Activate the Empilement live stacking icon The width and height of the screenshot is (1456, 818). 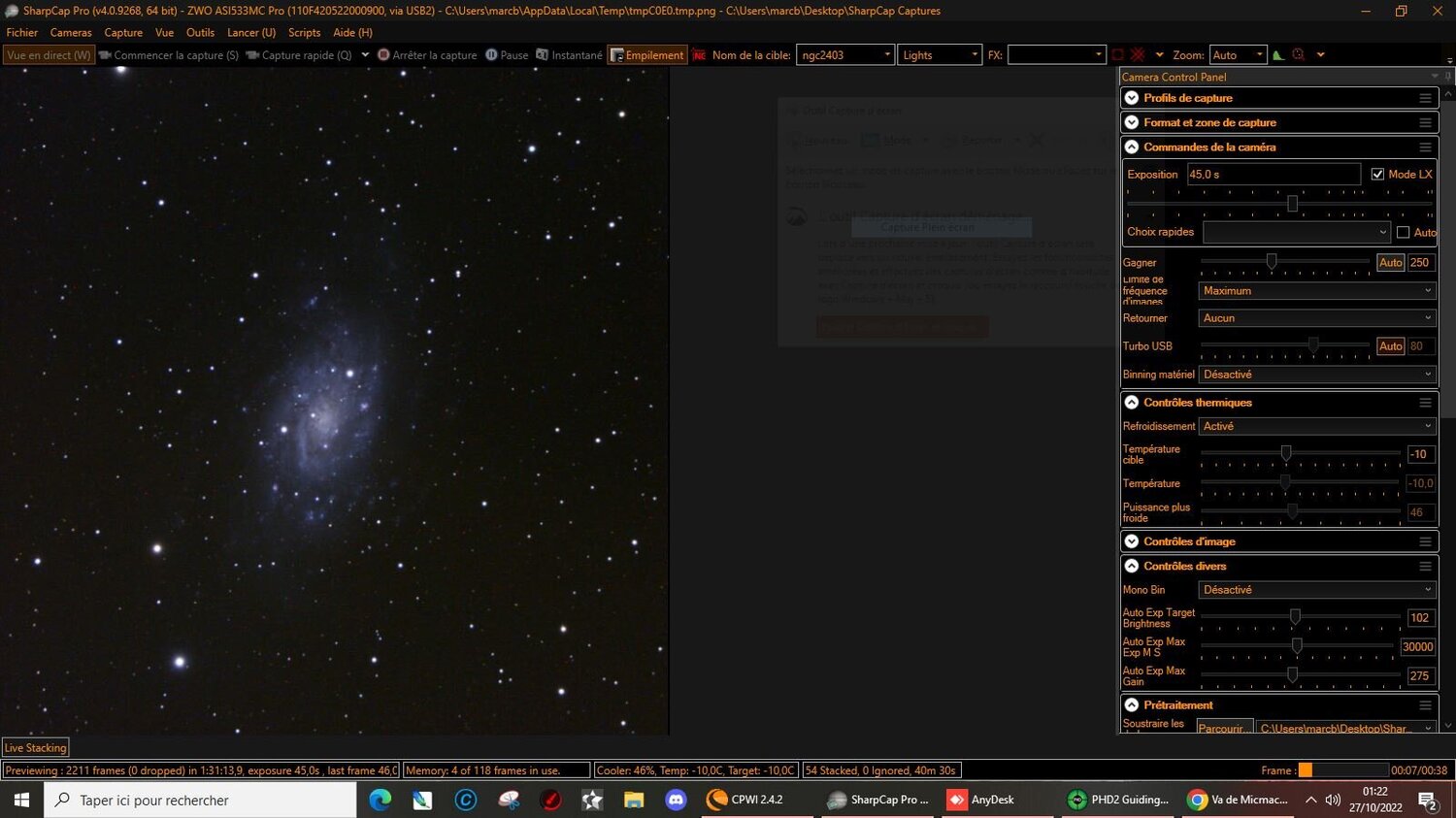(617, 54)
